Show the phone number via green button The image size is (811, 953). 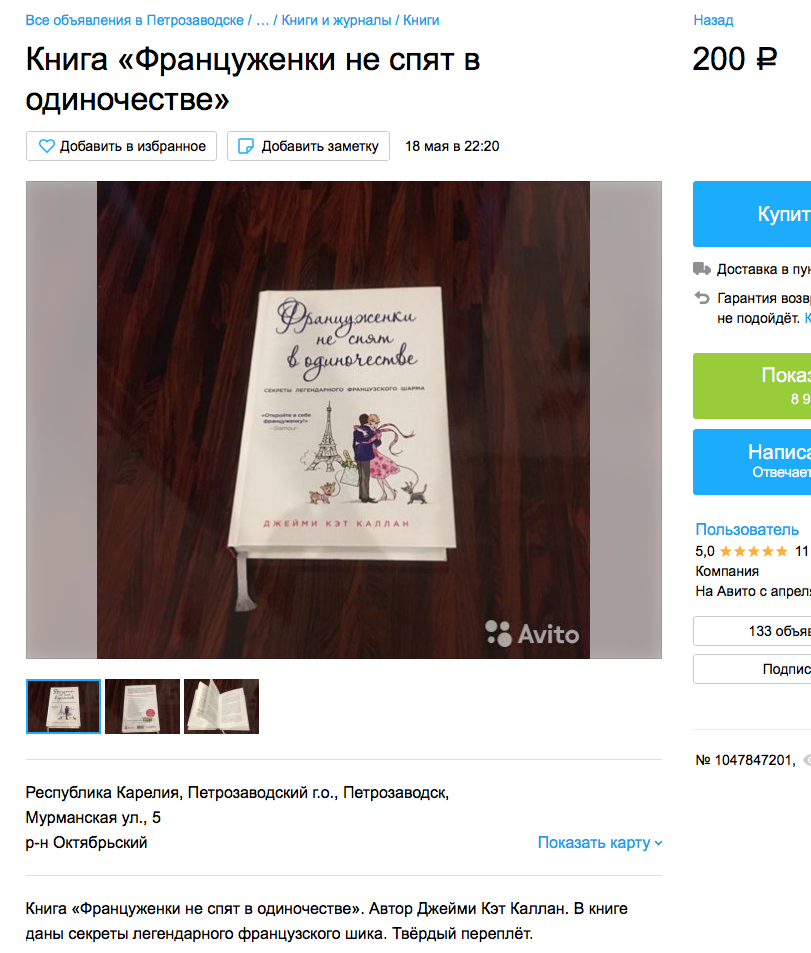pyautogui.click(x=752, y=386)
